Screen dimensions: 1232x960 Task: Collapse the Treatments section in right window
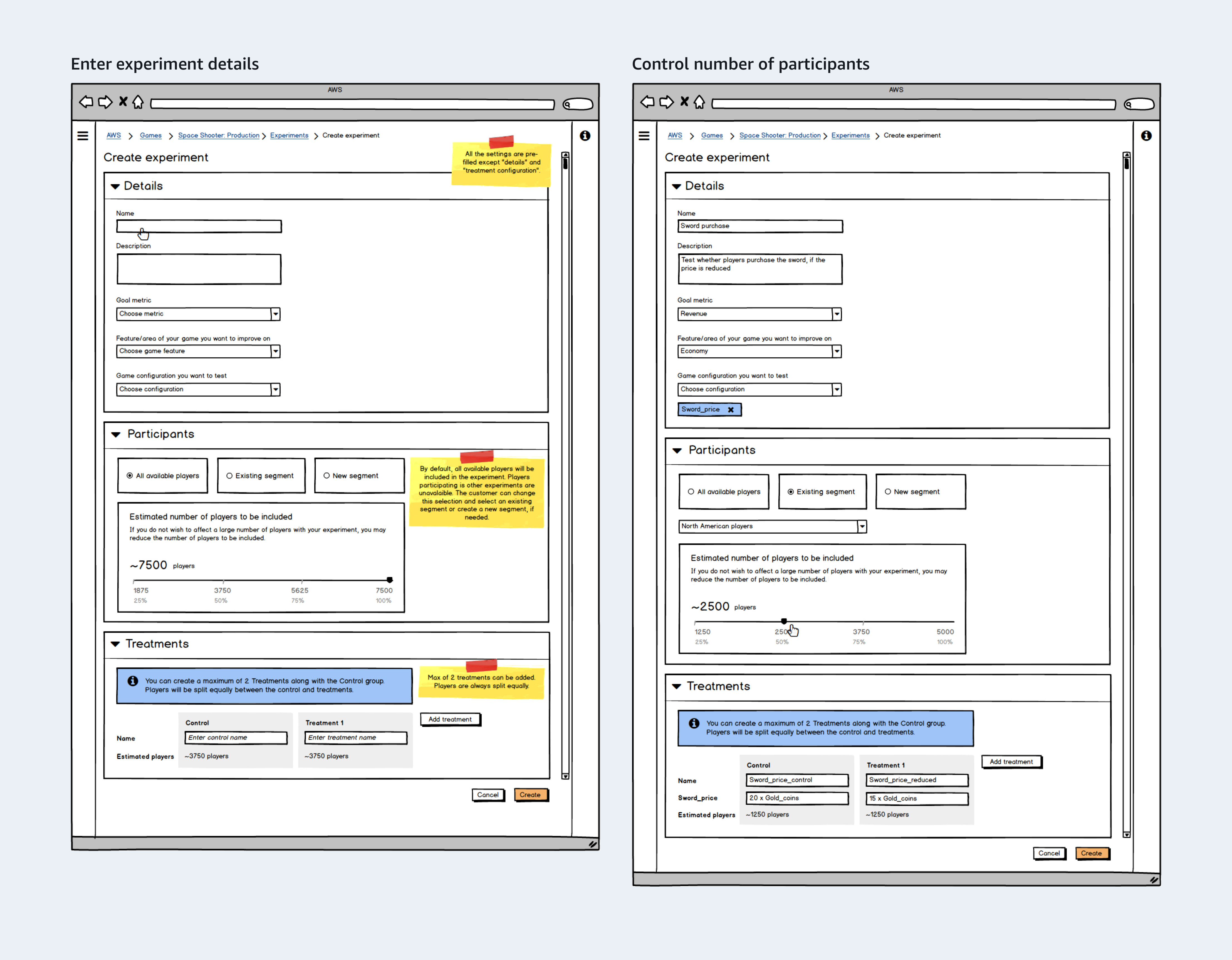[x=676, y=686]
